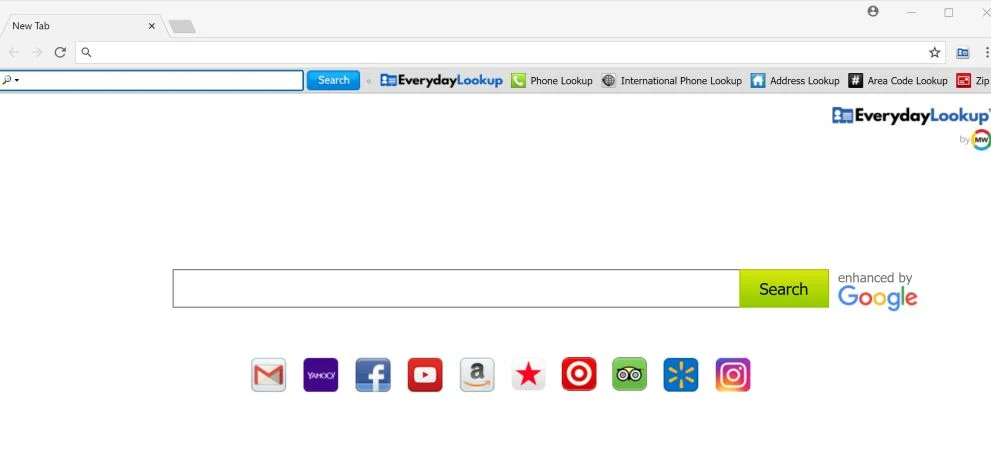Click the Area Code Lookup hash icon
991x462 pixels.
pyautogui.click(x=855, y=80)
